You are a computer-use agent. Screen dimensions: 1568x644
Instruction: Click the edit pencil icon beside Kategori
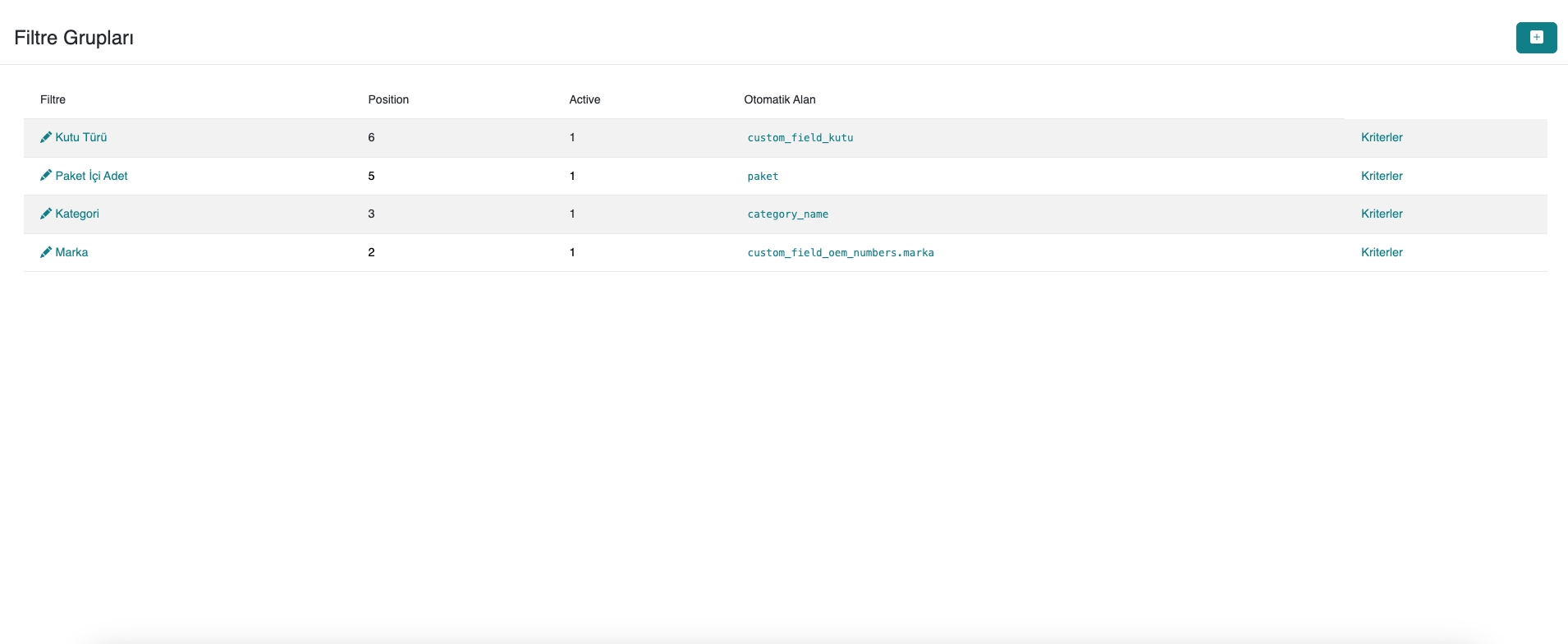coord(46,214)
